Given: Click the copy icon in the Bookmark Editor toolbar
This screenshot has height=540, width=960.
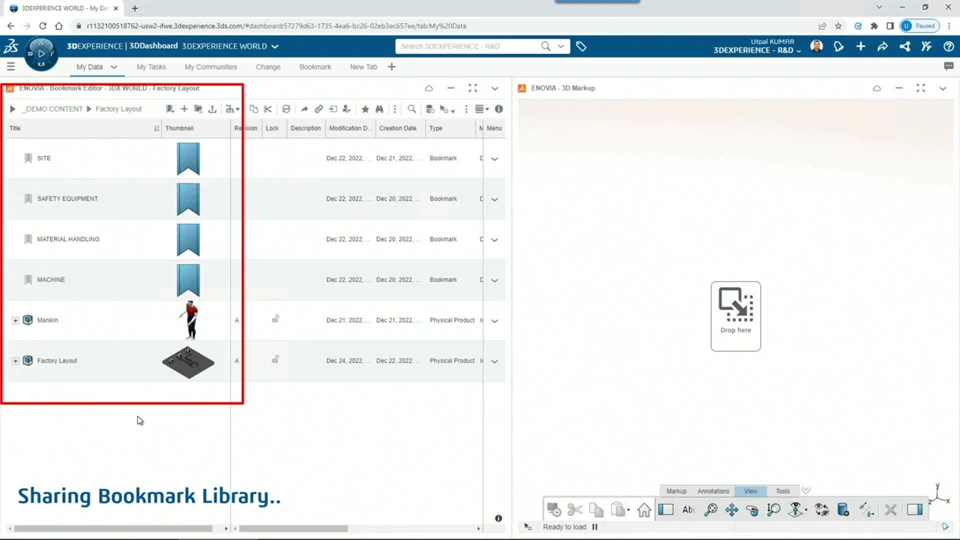Looking at the screenshot, I should [253, 109].
